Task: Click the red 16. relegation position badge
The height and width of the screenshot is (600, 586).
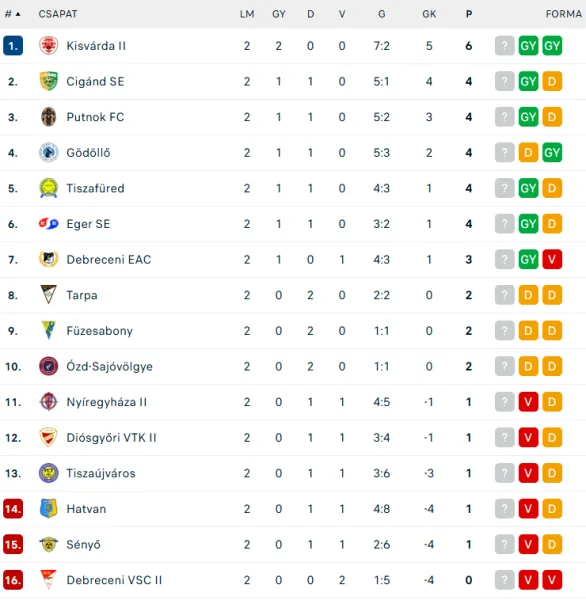Action: tap(13, 580)
